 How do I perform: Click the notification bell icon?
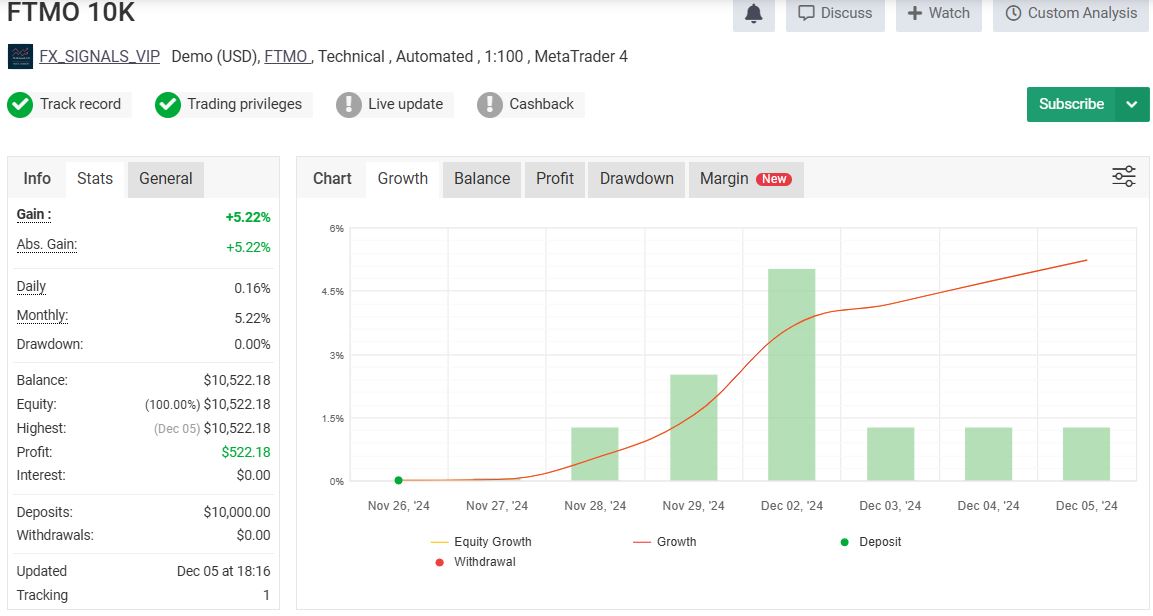[x=754, y=14]
